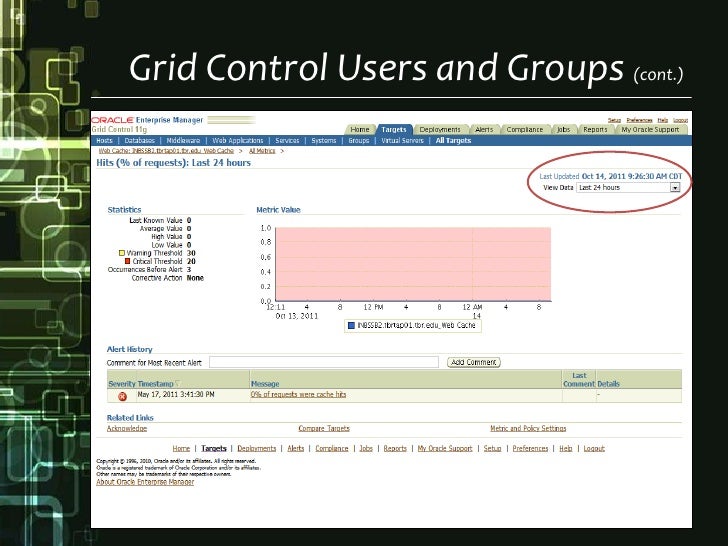Switch to the Targets tab

pyautogui.click(x=394, y=130)
